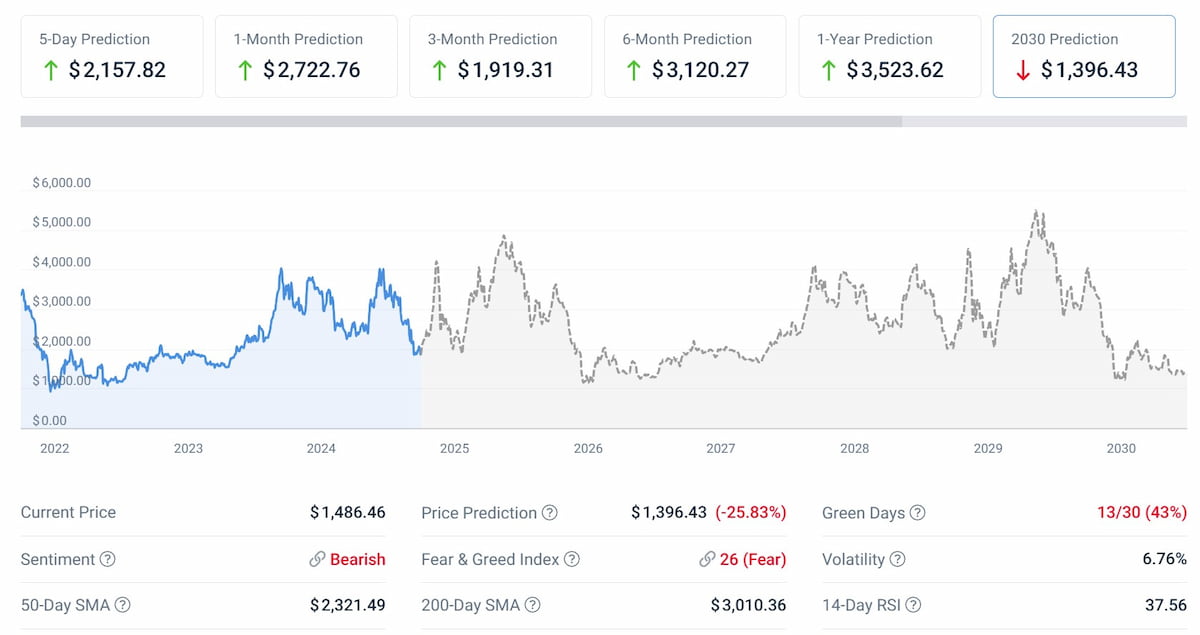This screenshot has height=635, width=1200.
Task: Click the 200-Day SMA help icon
Action: click(x=535, y=605)
